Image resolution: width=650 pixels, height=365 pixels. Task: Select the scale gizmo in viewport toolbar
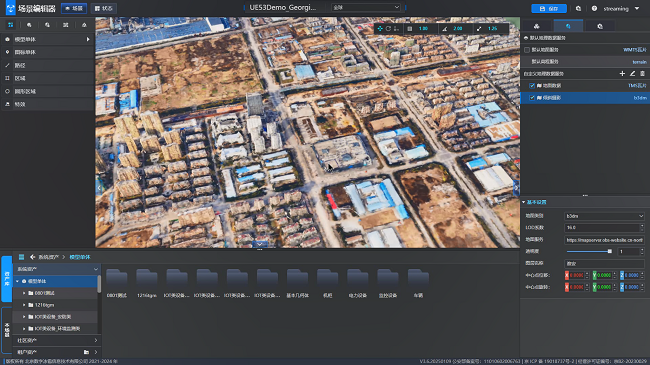[396, 29]
